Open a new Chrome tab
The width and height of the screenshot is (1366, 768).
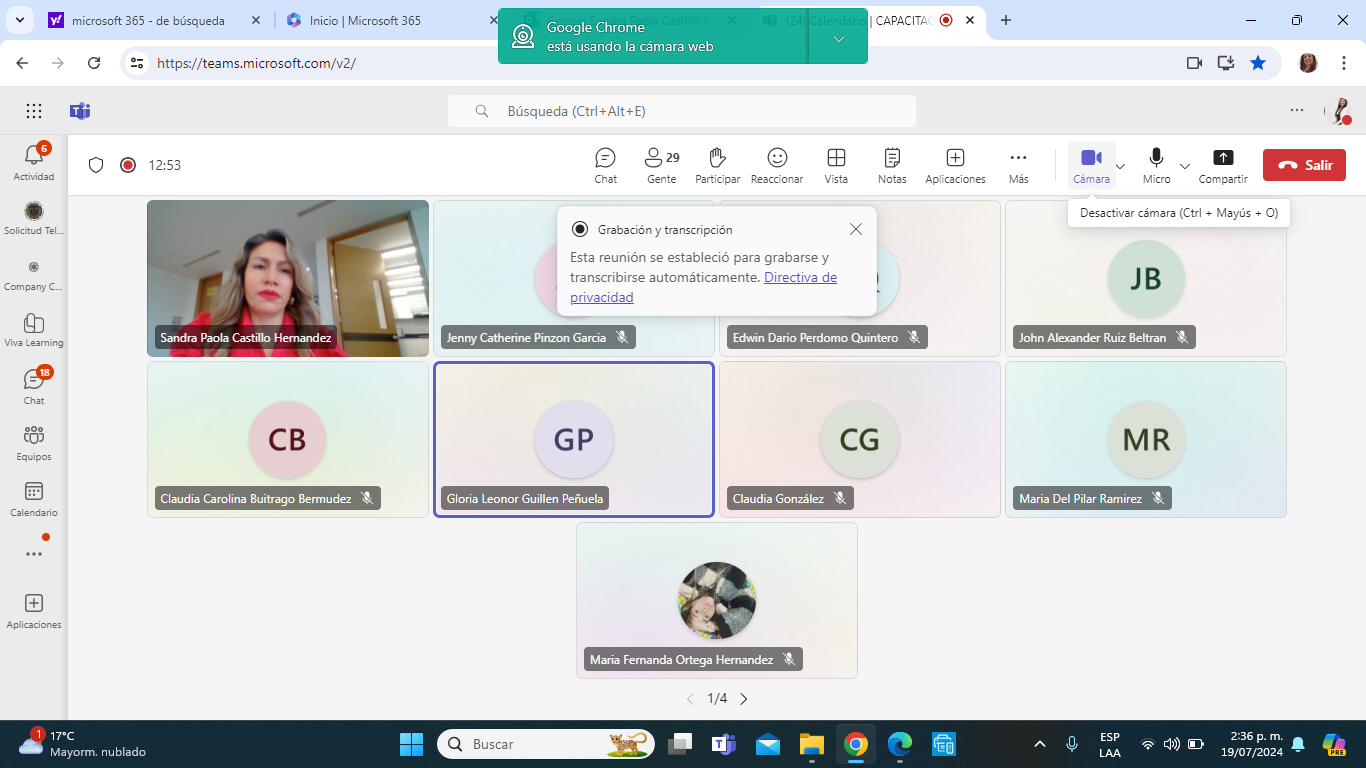(x=1006, y=20)
